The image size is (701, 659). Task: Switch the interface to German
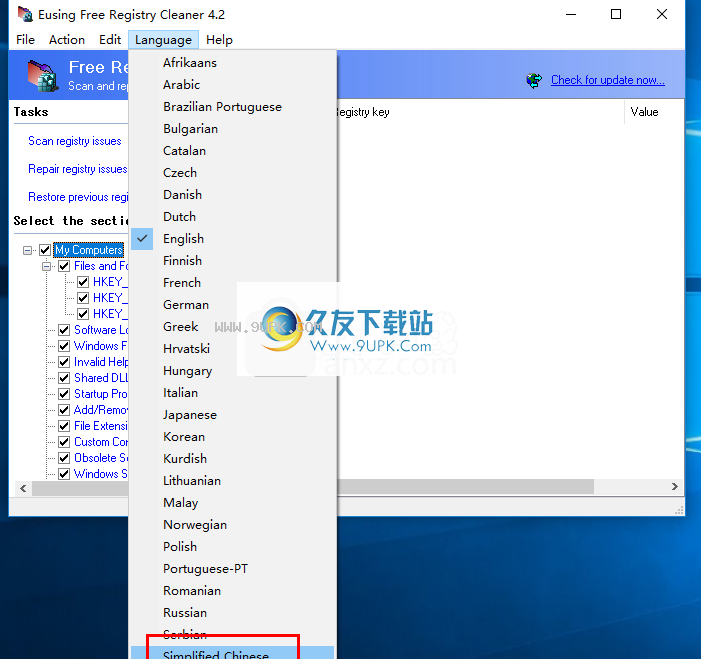[232, 305]
